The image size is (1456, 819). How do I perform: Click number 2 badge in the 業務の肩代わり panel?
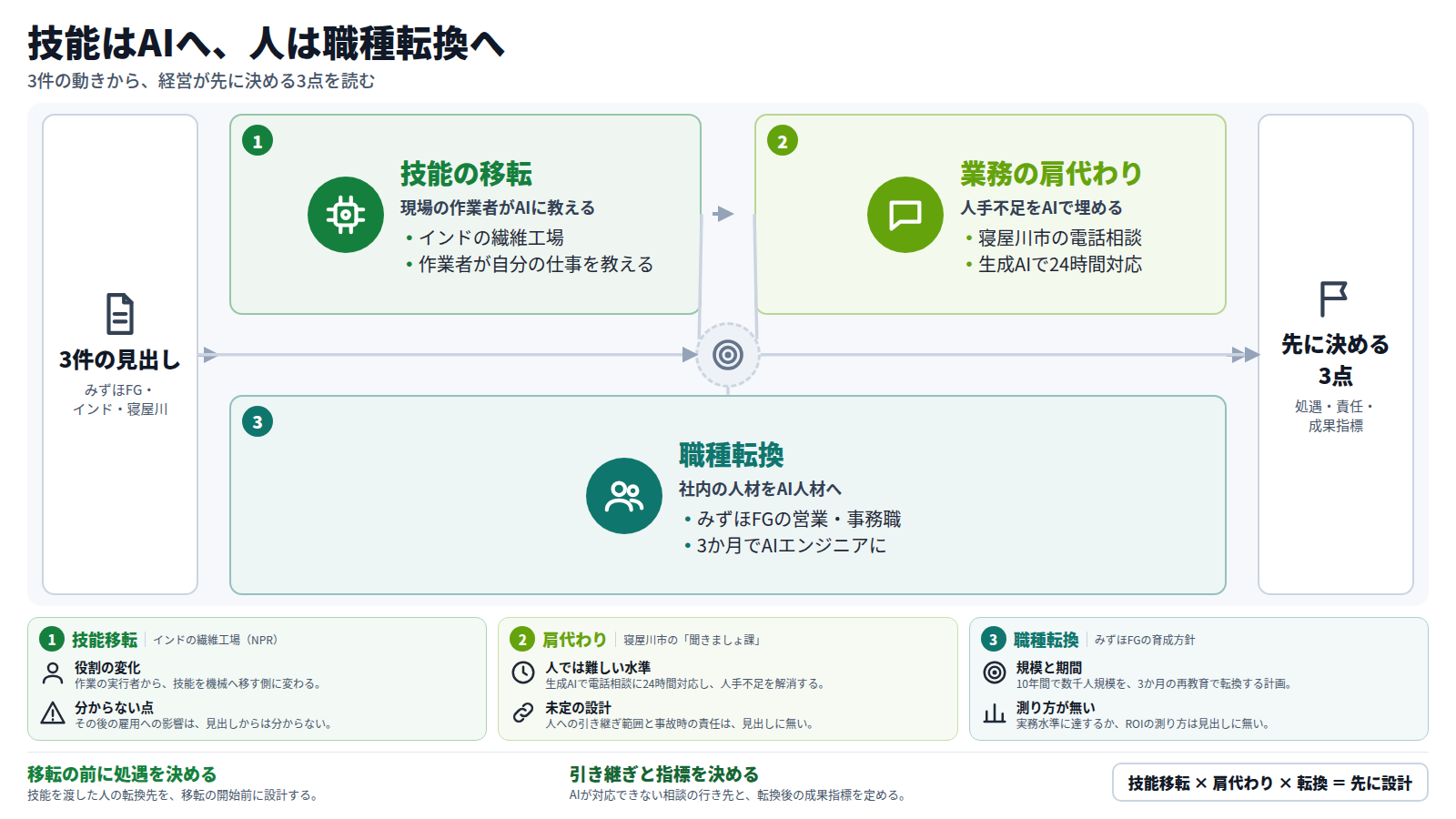[783, 141]
